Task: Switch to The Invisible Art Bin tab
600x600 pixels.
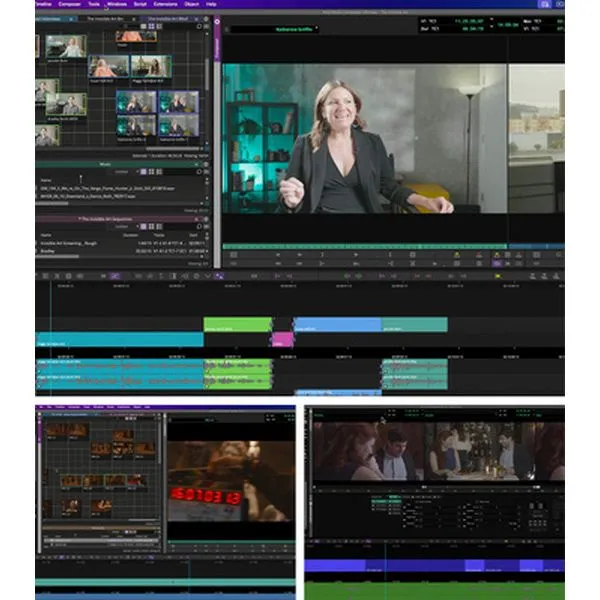Action: (x=105, y=19)
